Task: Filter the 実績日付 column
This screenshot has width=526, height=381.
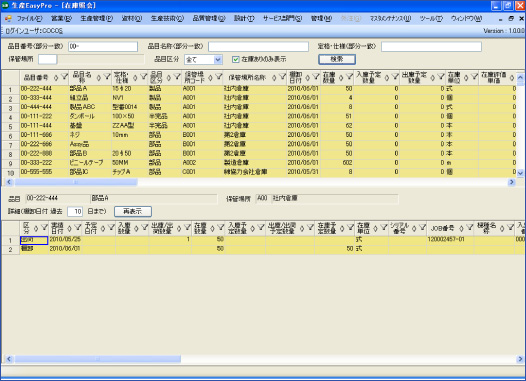Action: (x=77, y=227)
